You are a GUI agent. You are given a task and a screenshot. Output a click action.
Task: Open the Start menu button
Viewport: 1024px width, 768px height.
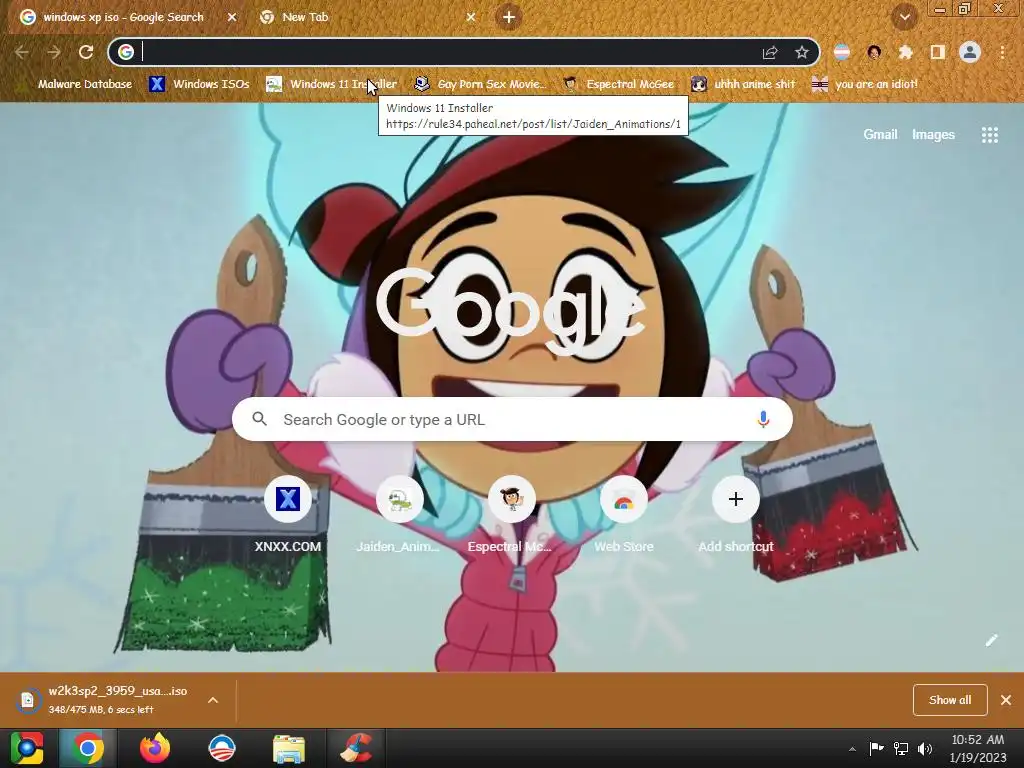27,748
